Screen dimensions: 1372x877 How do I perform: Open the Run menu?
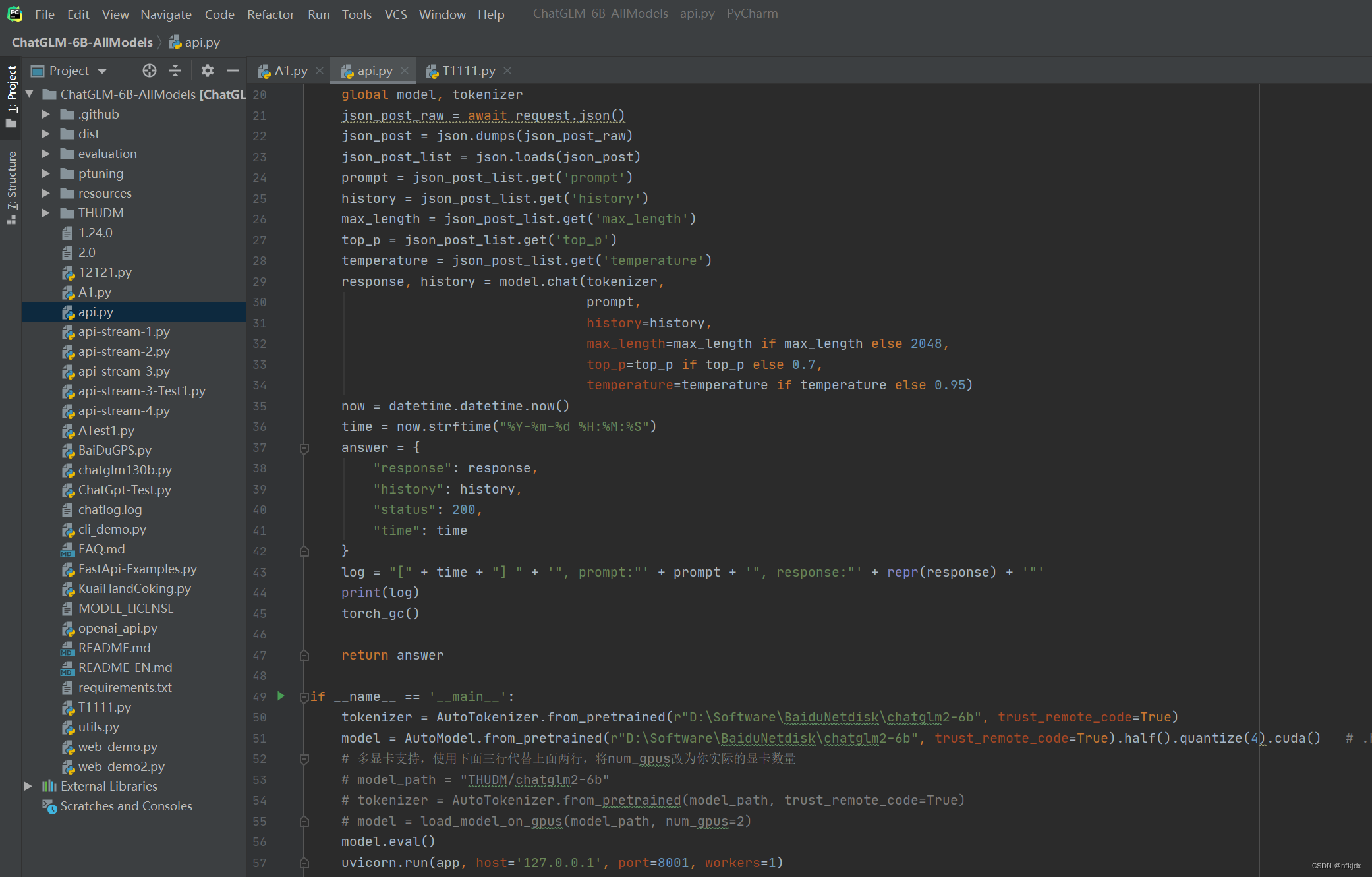319,14
